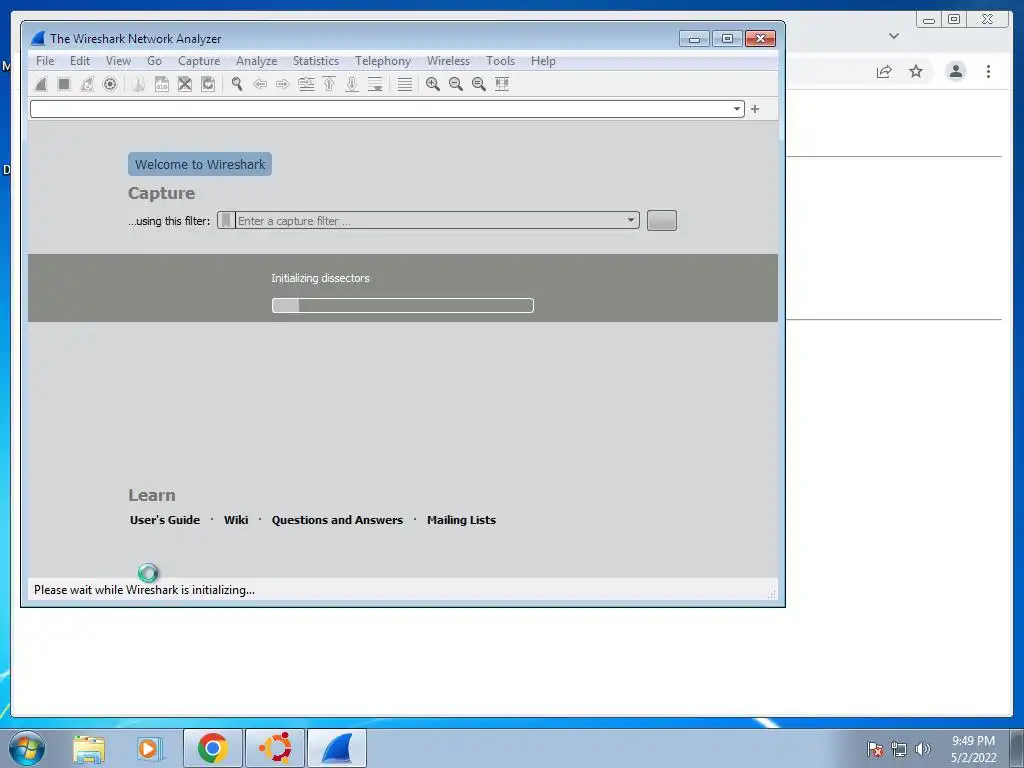
Task: Open the File menu
Action: click(x=45, y=61)
